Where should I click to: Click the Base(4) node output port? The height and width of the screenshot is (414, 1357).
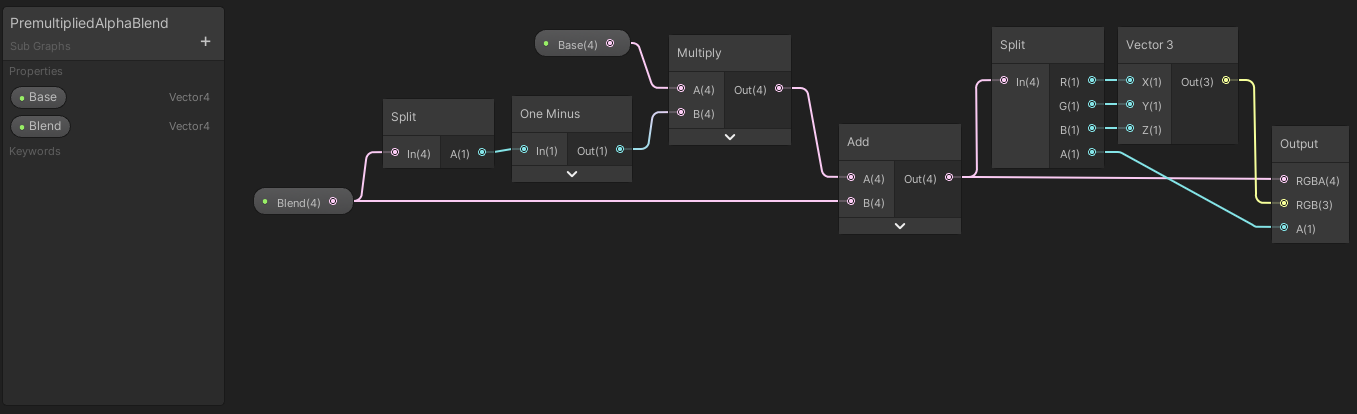(x=610, y=44)
